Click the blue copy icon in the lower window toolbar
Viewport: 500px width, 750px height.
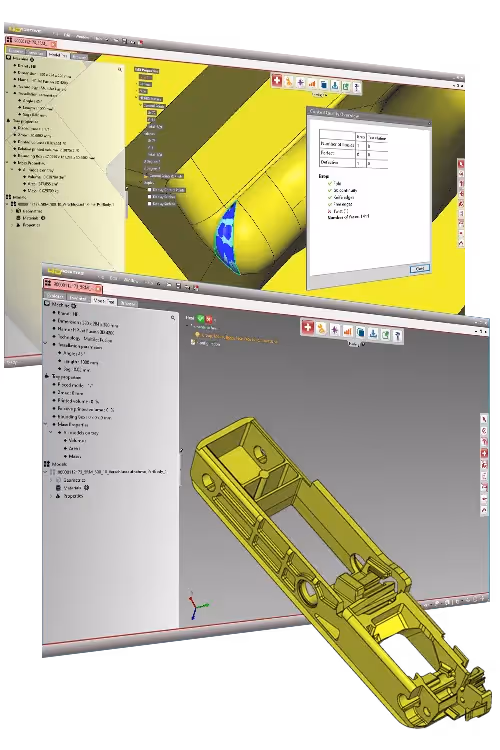360,332
